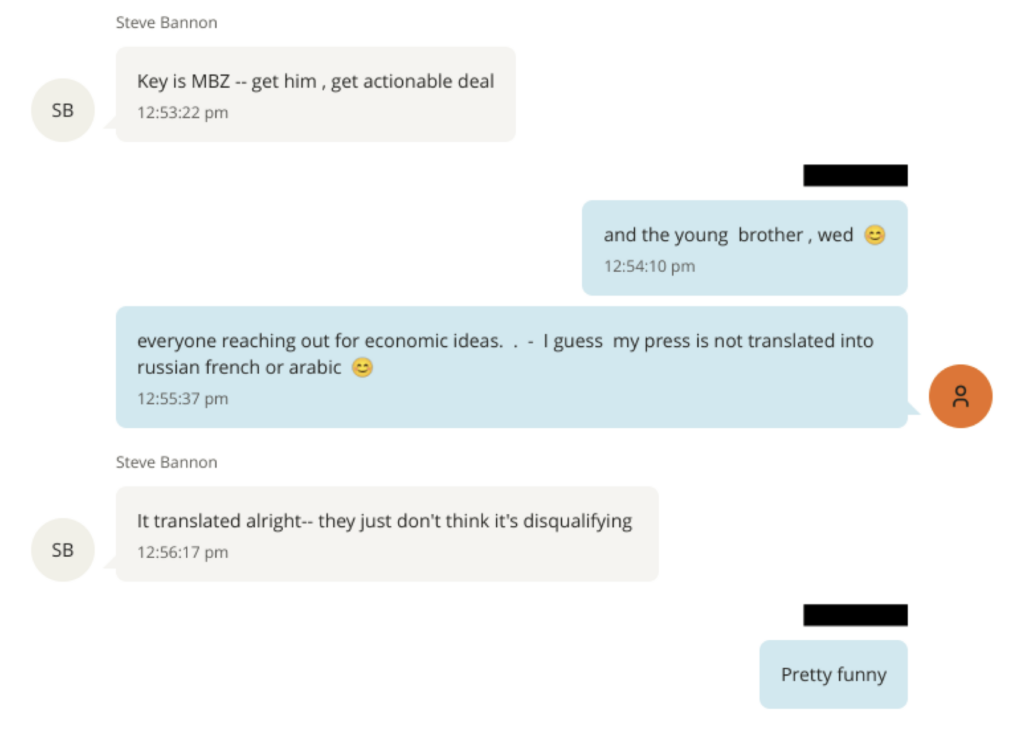Select the "Key is MBZ" message bubble
1024x743 pixels.
click(315, 94)
